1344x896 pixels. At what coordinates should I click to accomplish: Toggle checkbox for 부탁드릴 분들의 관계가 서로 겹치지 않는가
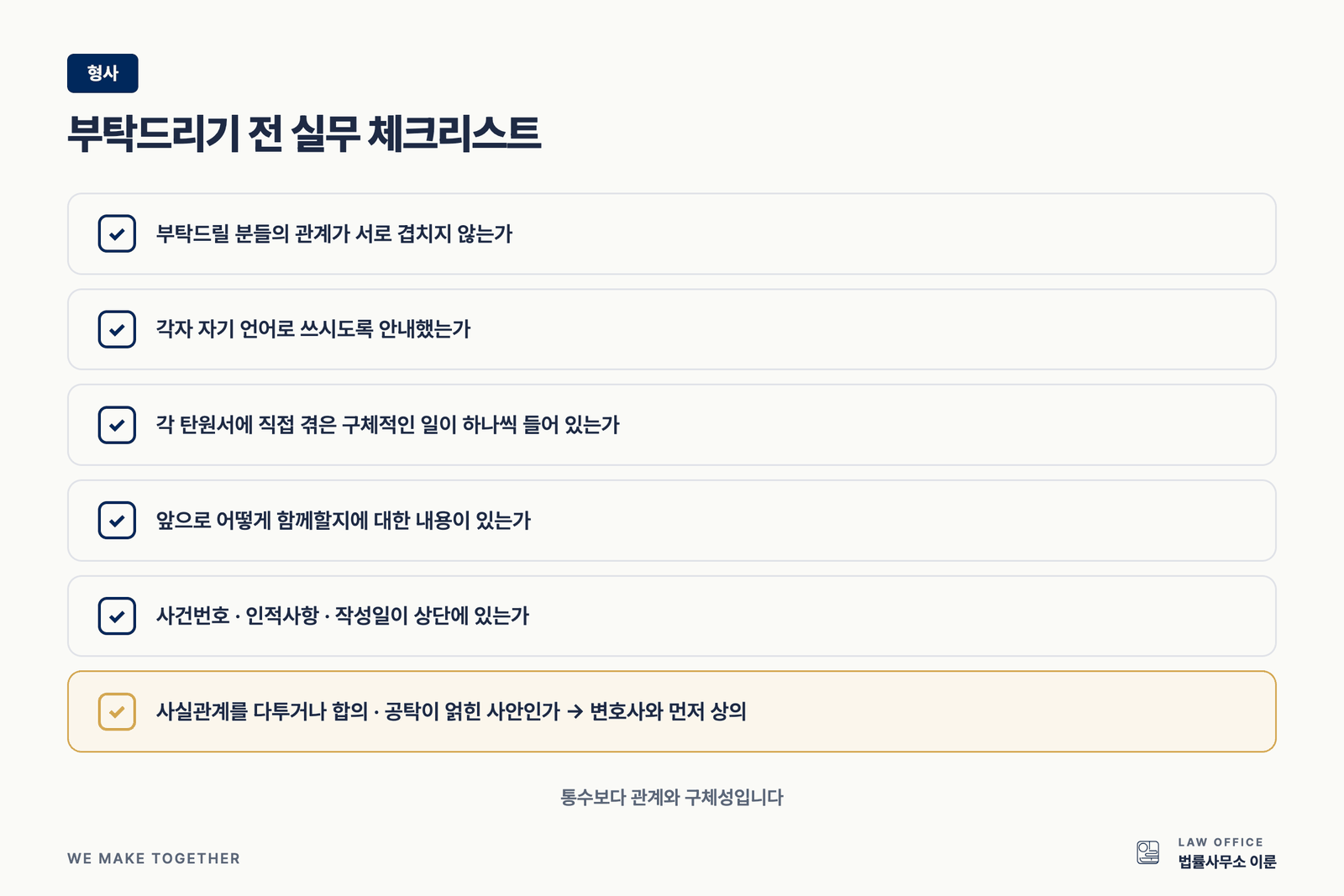pos(117,233)
